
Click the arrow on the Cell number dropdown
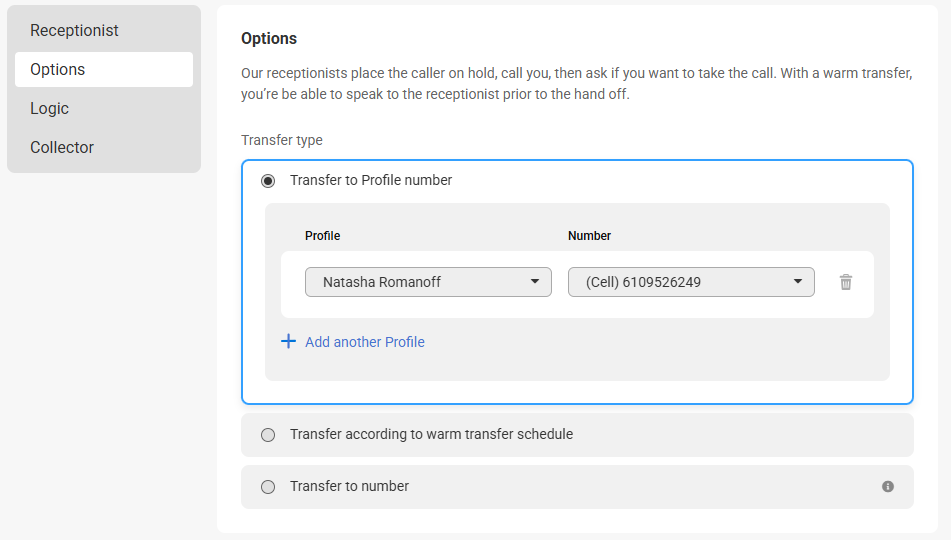click(798, 282)
